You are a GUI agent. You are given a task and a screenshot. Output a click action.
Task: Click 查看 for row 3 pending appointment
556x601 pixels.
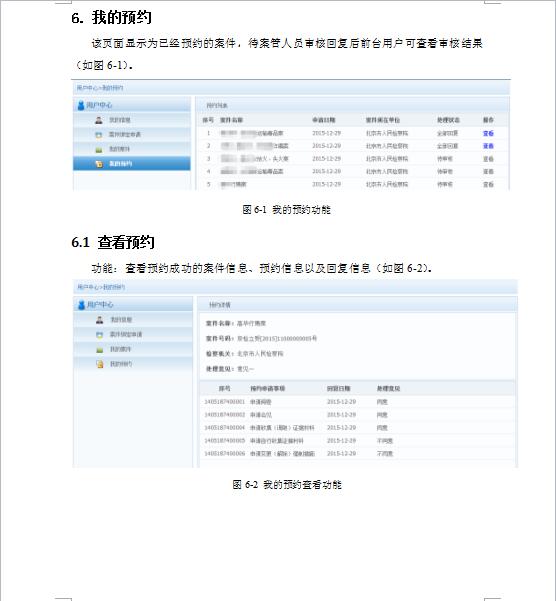[x=488, y=159]
